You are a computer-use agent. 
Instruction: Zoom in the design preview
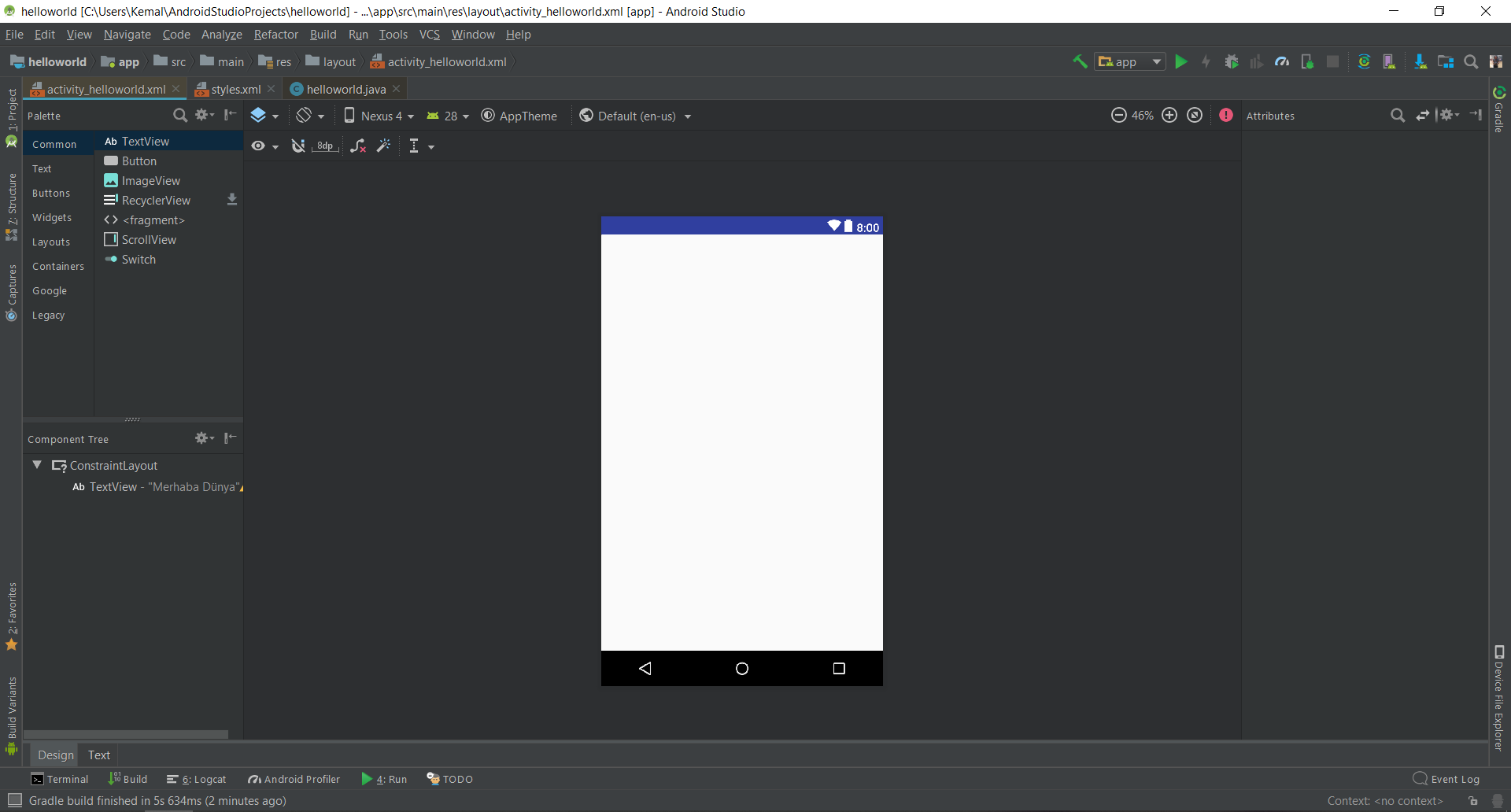[x=1169, y=115]
